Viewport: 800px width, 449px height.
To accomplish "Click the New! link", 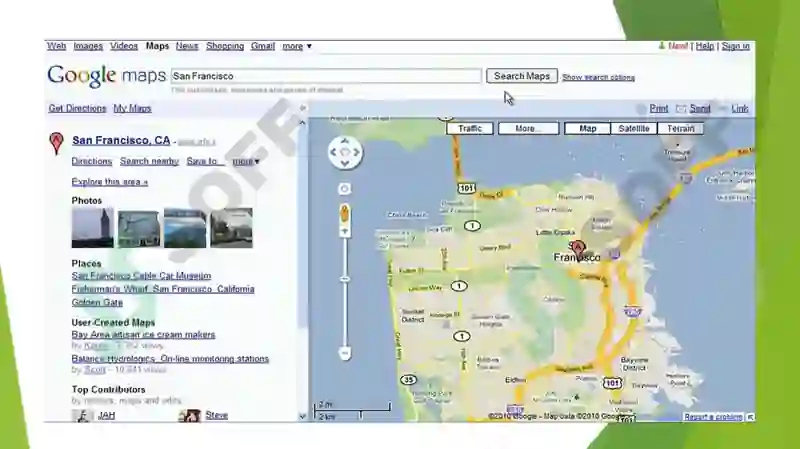I will coord(678,46).
